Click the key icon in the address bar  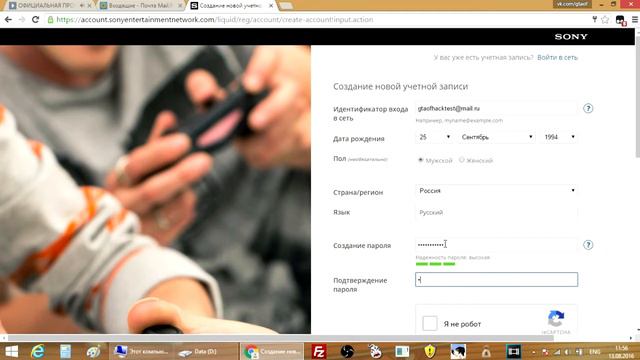click(595, 19)
